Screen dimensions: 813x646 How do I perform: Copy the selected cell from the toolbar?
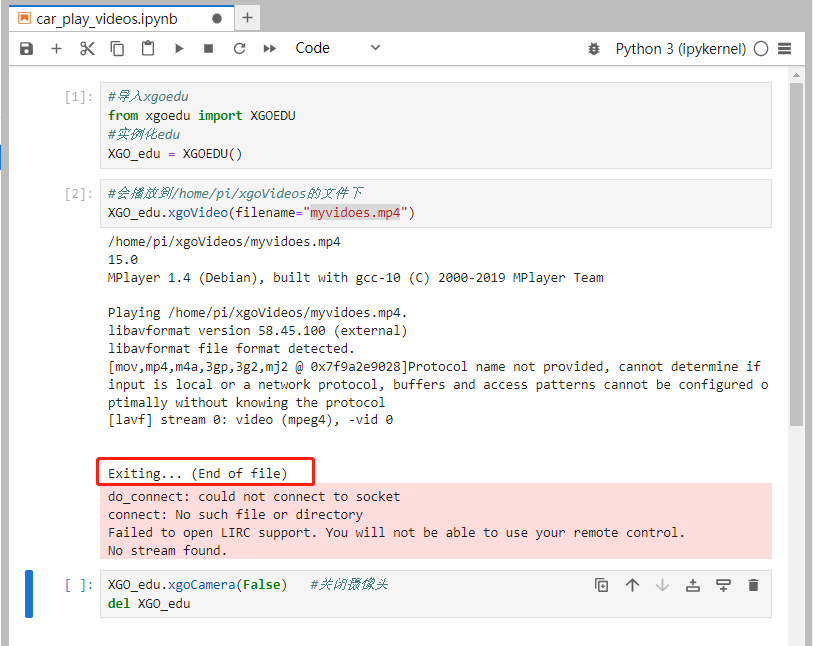[117, 49]
